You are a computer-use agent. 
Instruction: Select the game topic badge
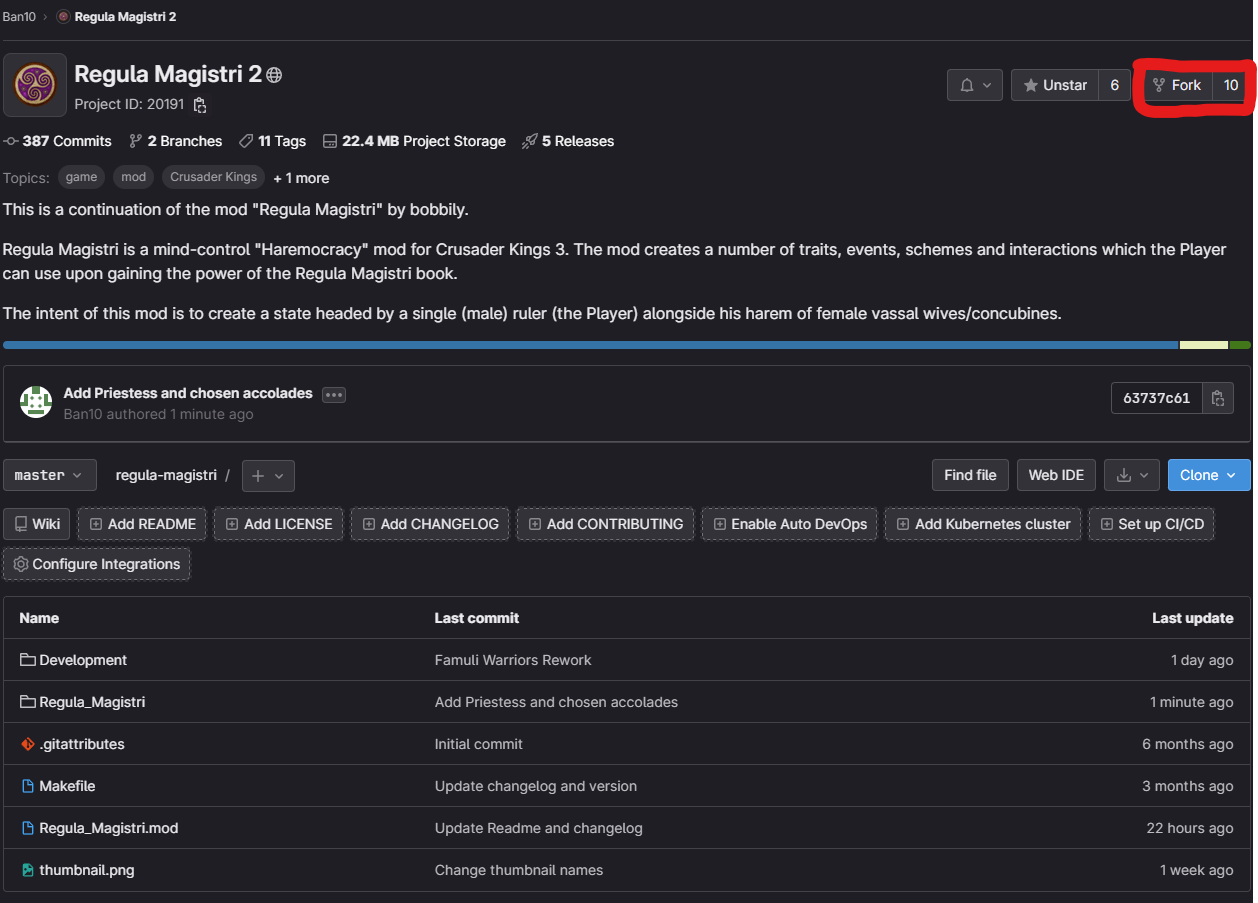[x=82, y=177]
